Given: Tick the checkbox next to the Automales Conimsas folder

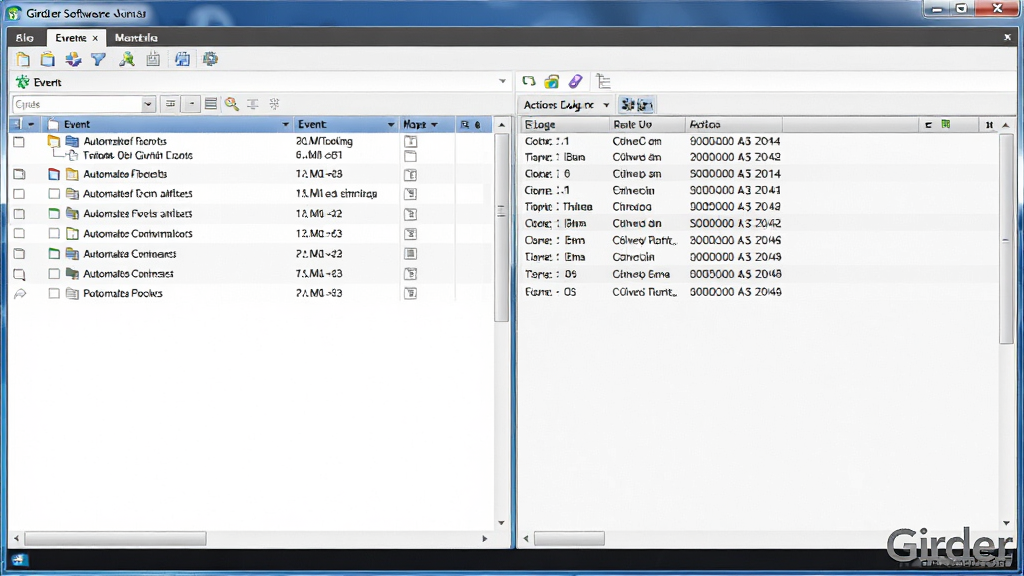Looking at the screenshot, I should click(x=54, y=274).
